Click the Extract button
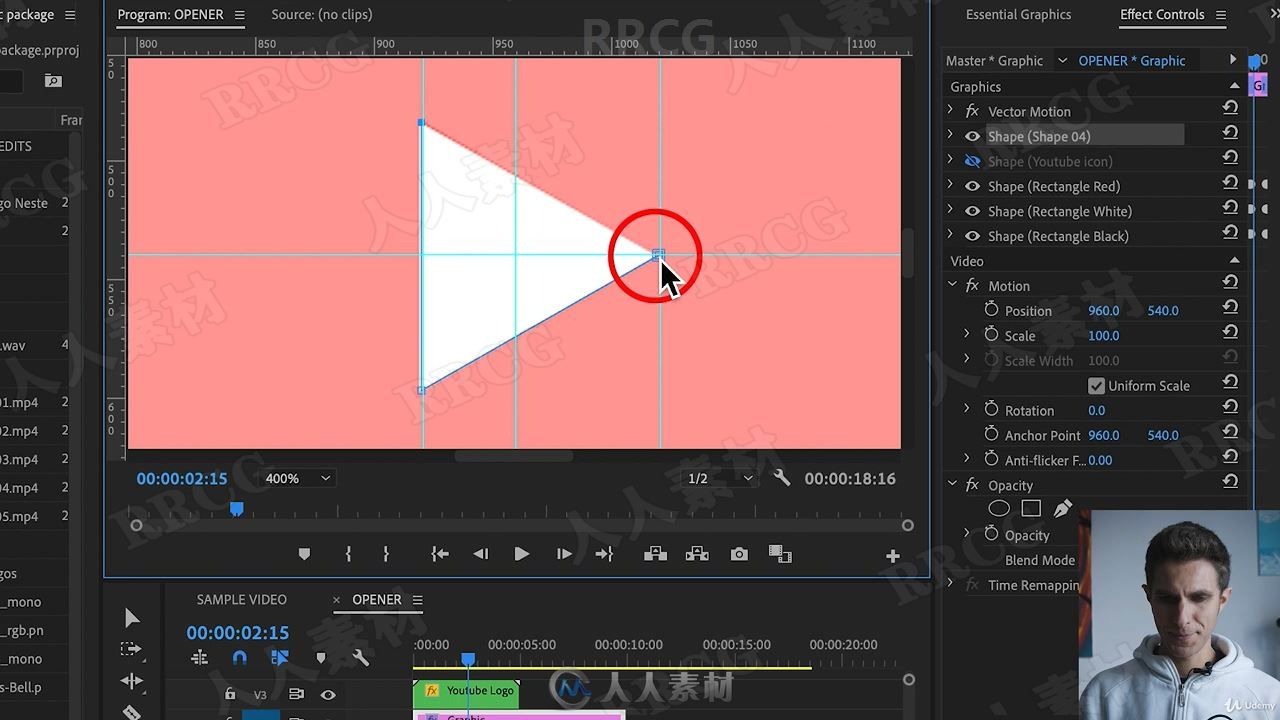 tap(697, 554)
